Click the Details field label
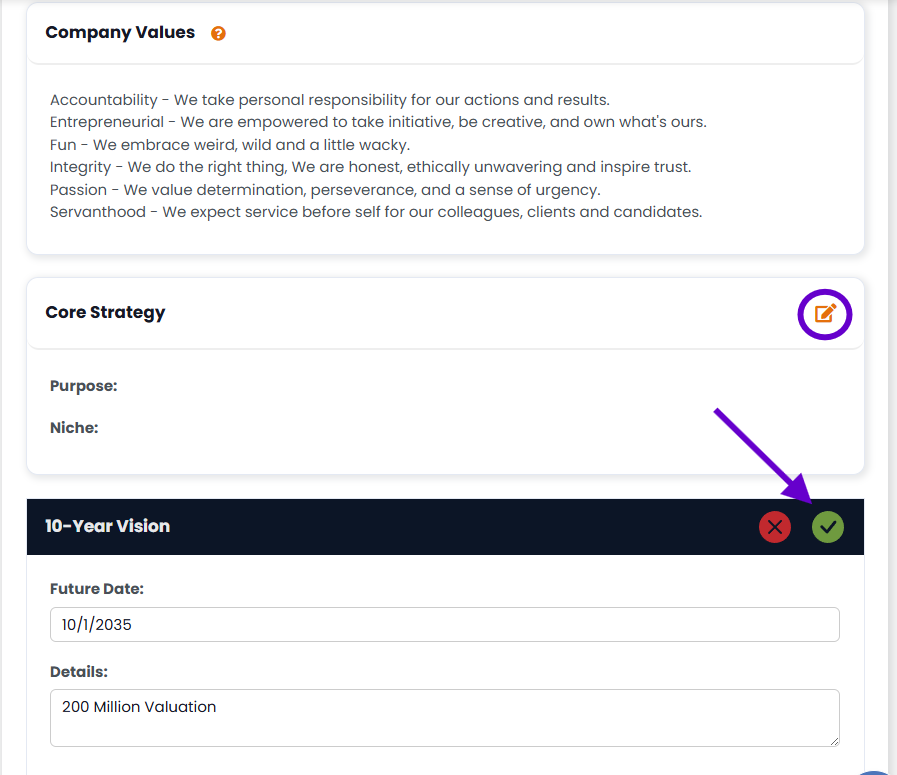Viewport: 897px width, 775px height. (78, 672)
